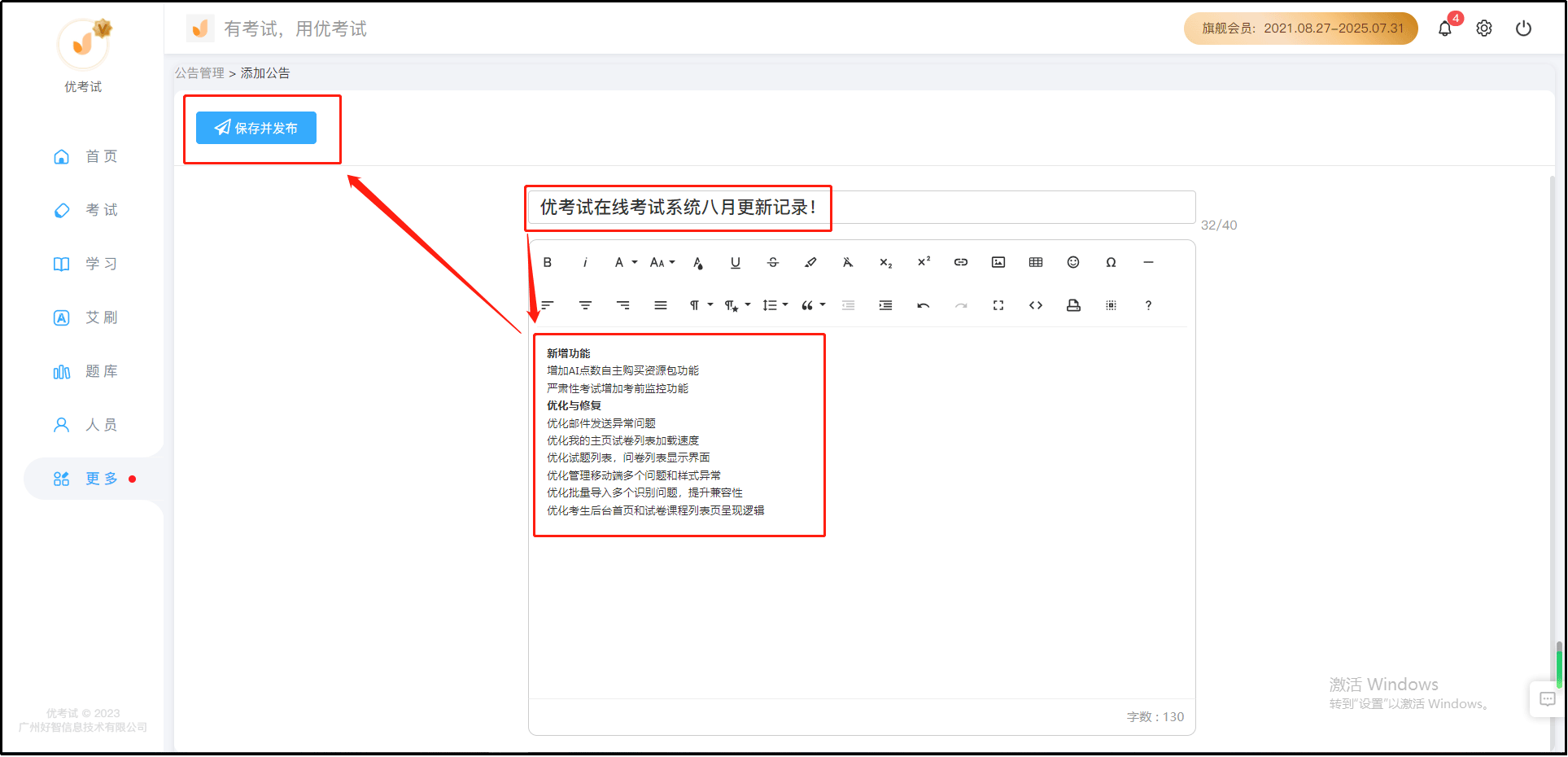Toggle bold formatting in editor toolbar
The width and height of the screenshot is (1568, 757).
[x=548, y=262]
